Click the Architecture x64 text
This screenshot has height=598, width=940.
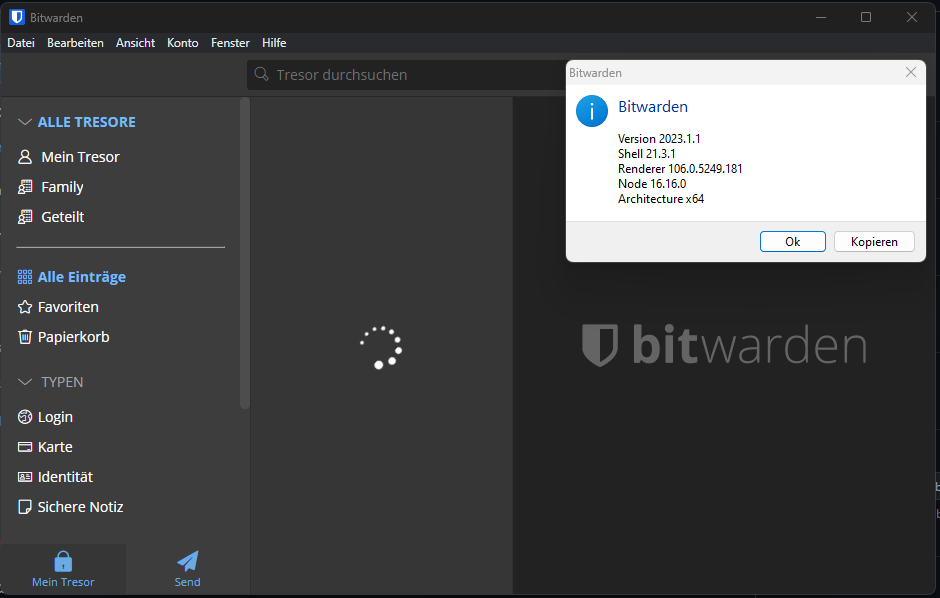pos(661,198)
